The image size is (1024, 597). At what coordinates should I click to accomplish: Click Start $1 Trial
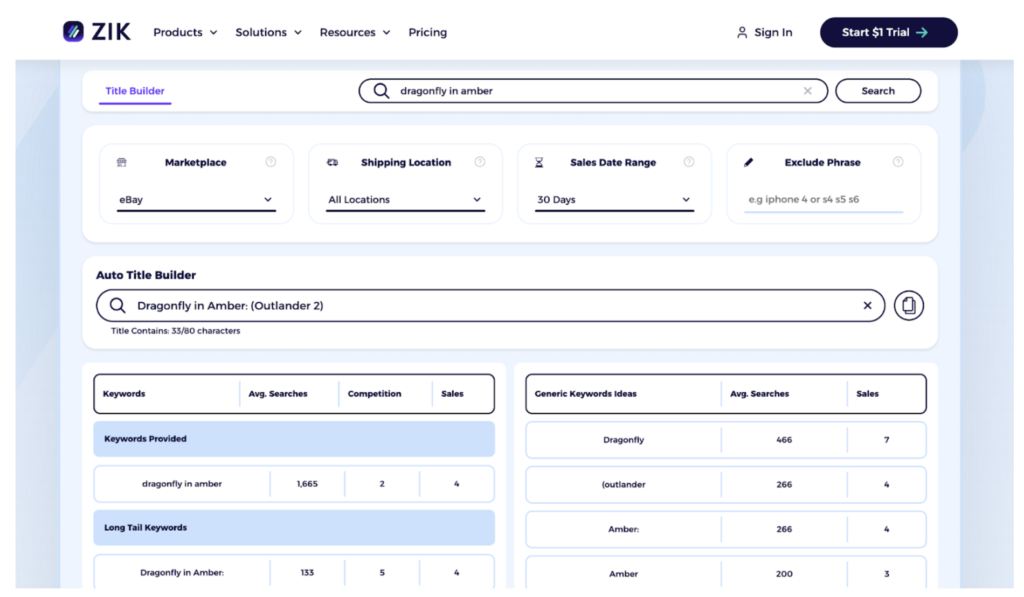888,31
